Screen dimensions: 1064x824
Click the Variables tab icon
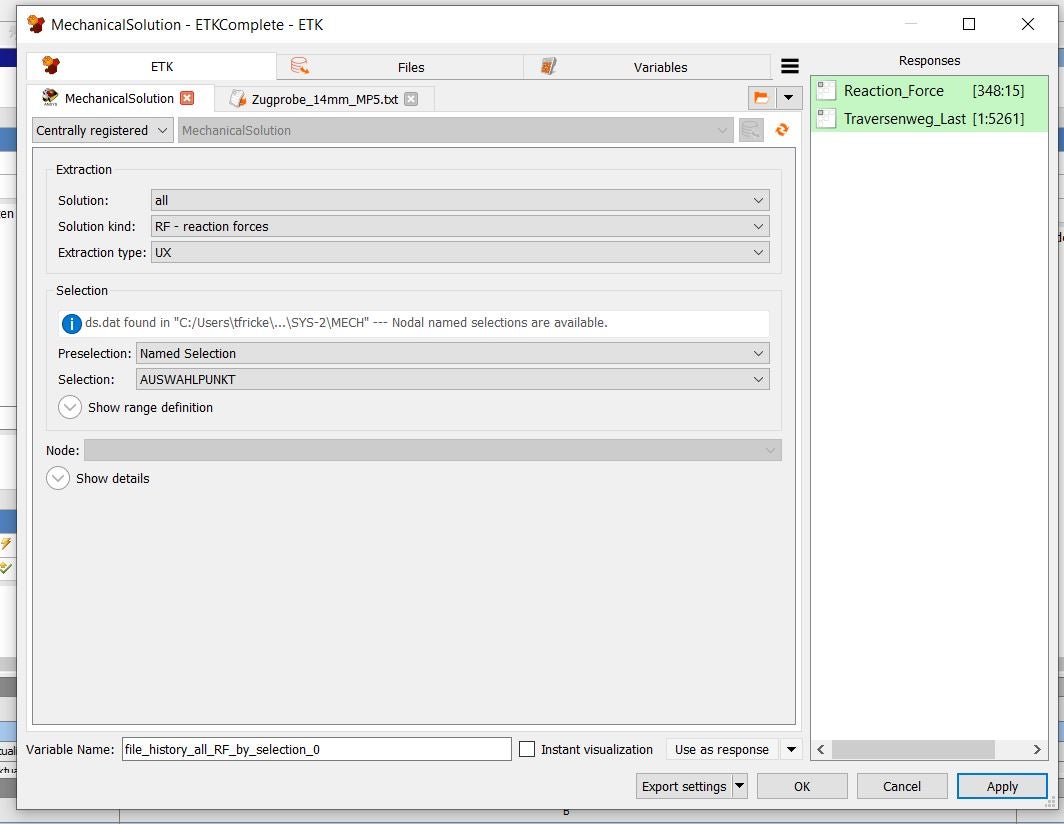click(548, 66)
